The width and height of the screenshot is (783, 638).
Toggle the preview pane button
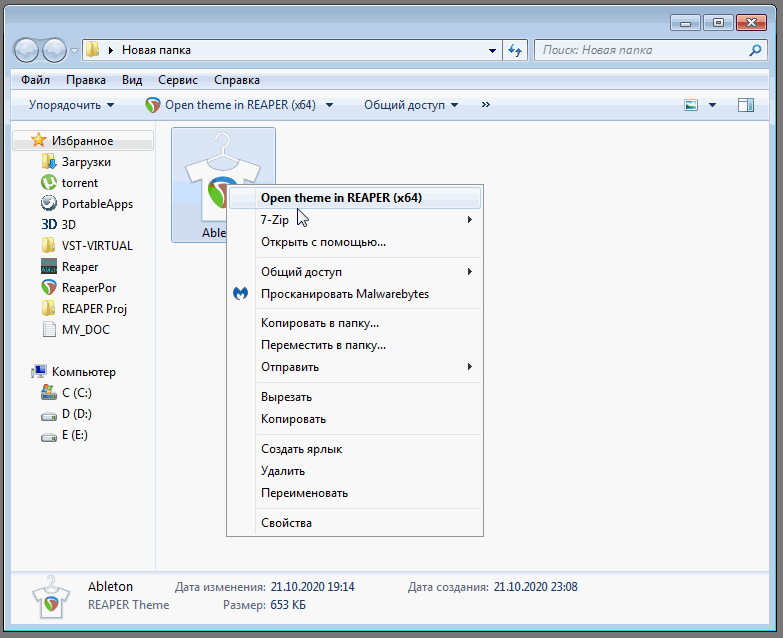(746, 105)
